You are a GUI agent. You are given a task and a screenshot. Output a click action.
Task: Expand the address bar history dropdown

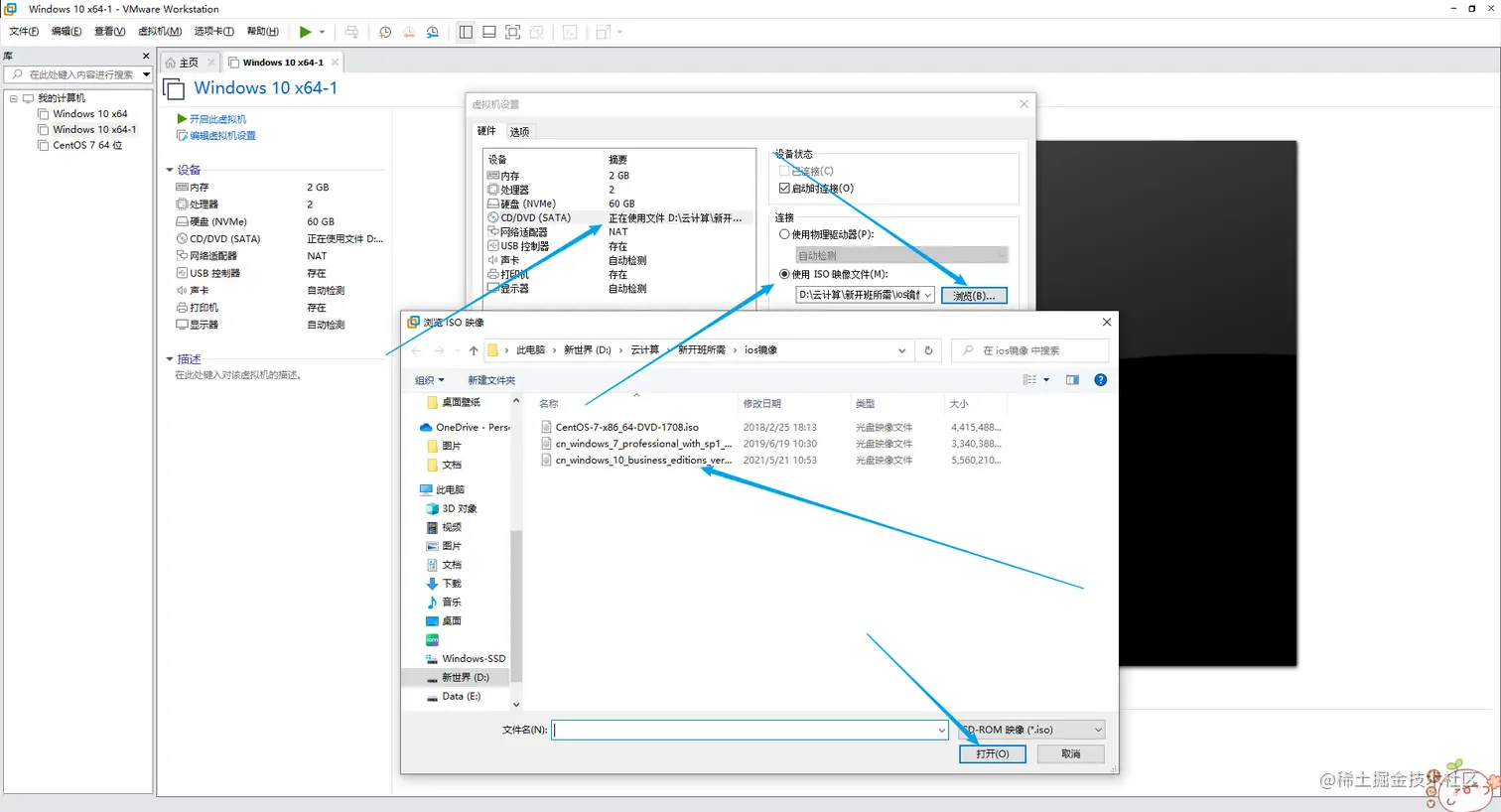tap(901, 350)
